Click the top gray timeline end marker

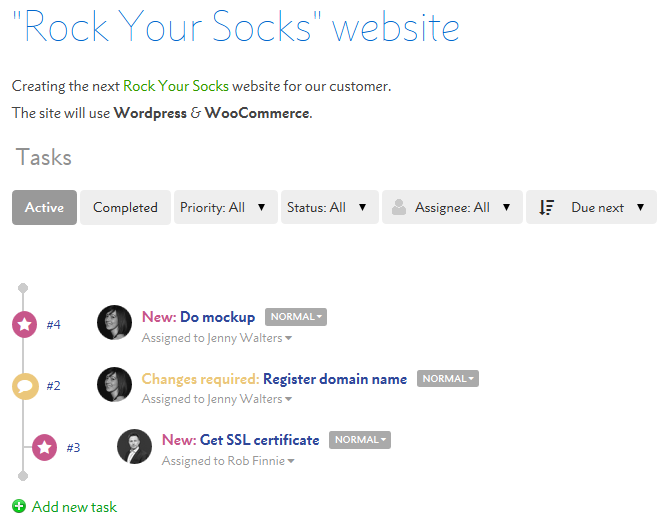(x=23, y=288)
